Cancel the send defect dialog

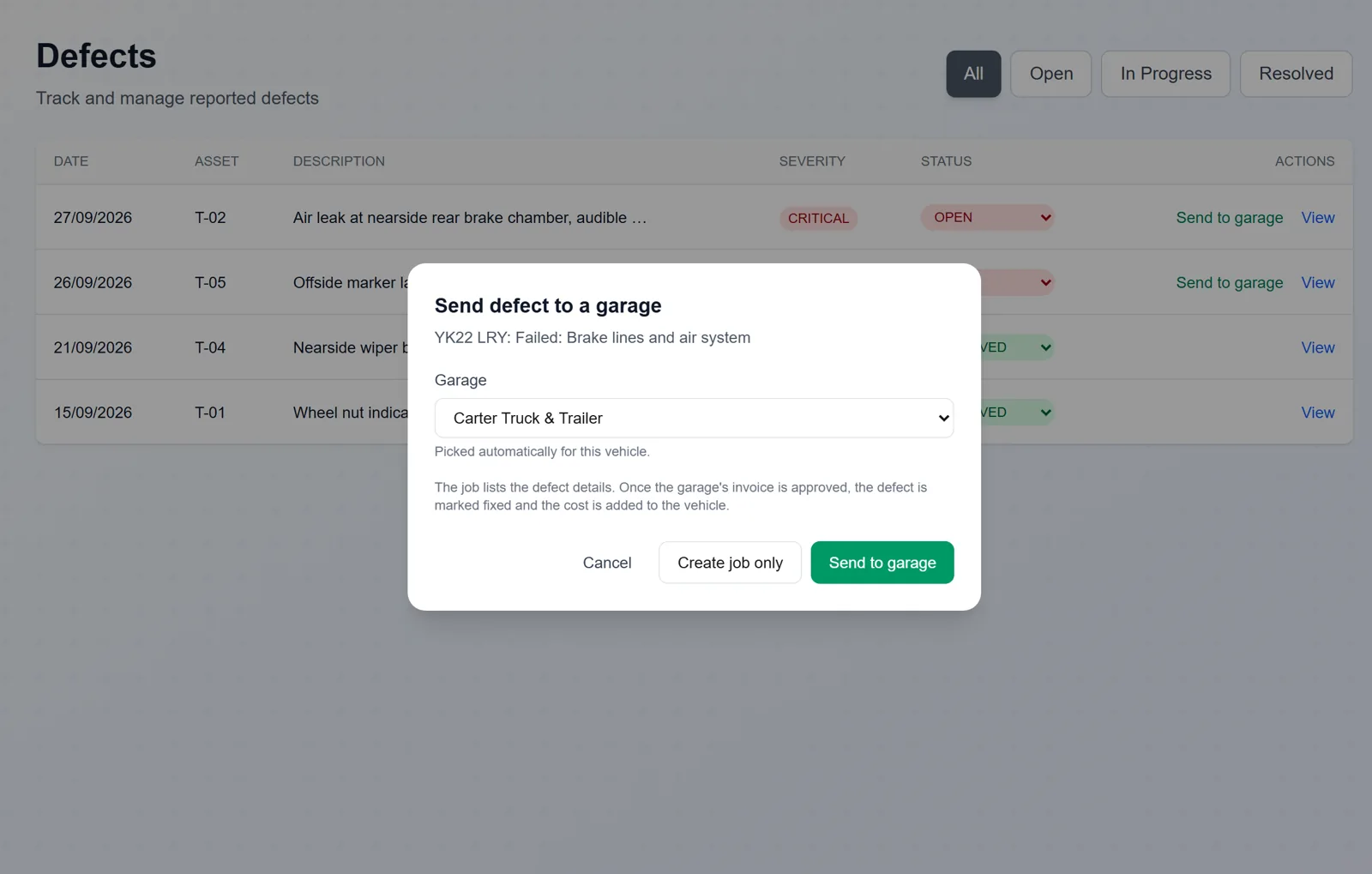pos(607,563)
